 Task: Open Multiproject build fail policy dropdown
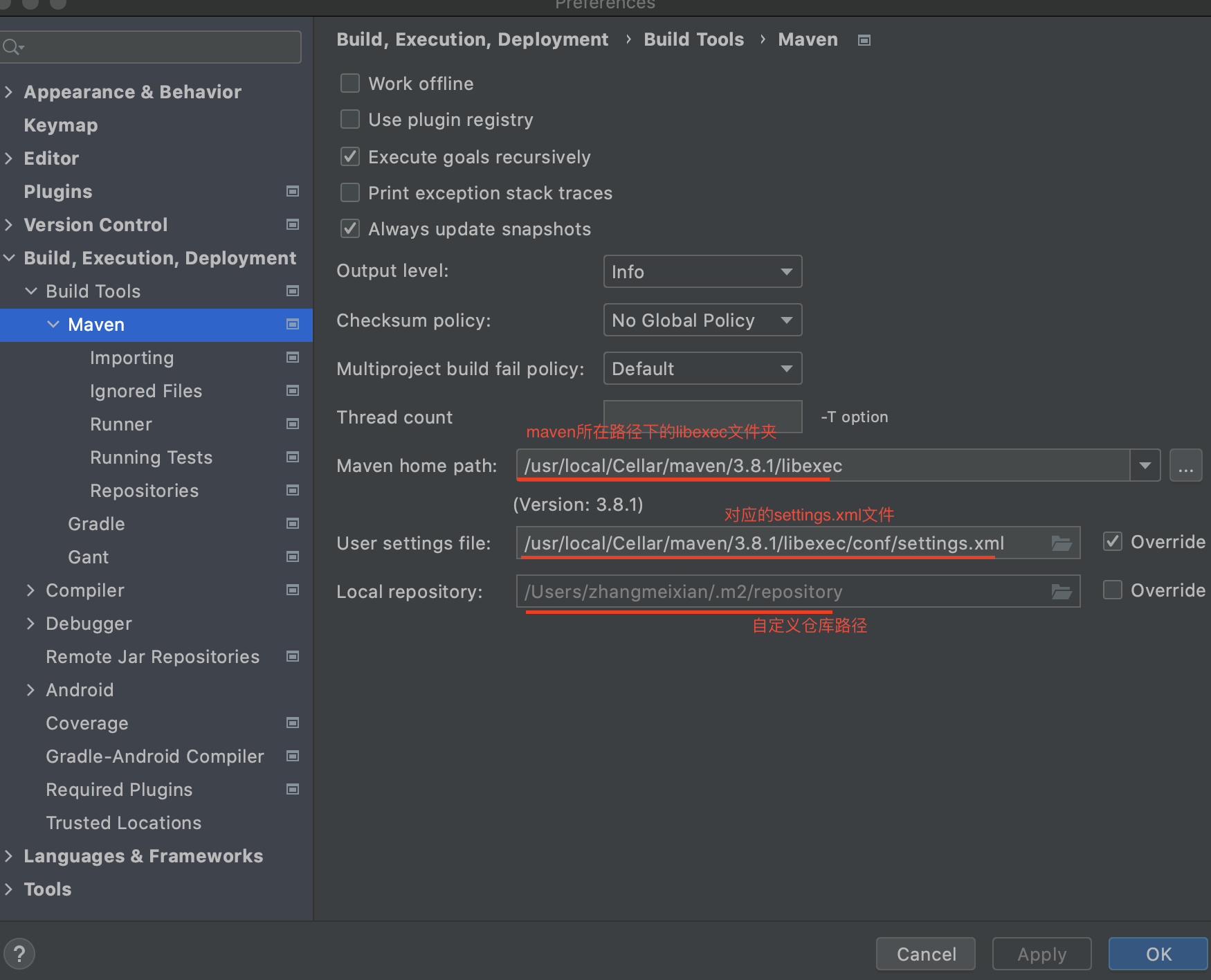click(x=702, y=368)
